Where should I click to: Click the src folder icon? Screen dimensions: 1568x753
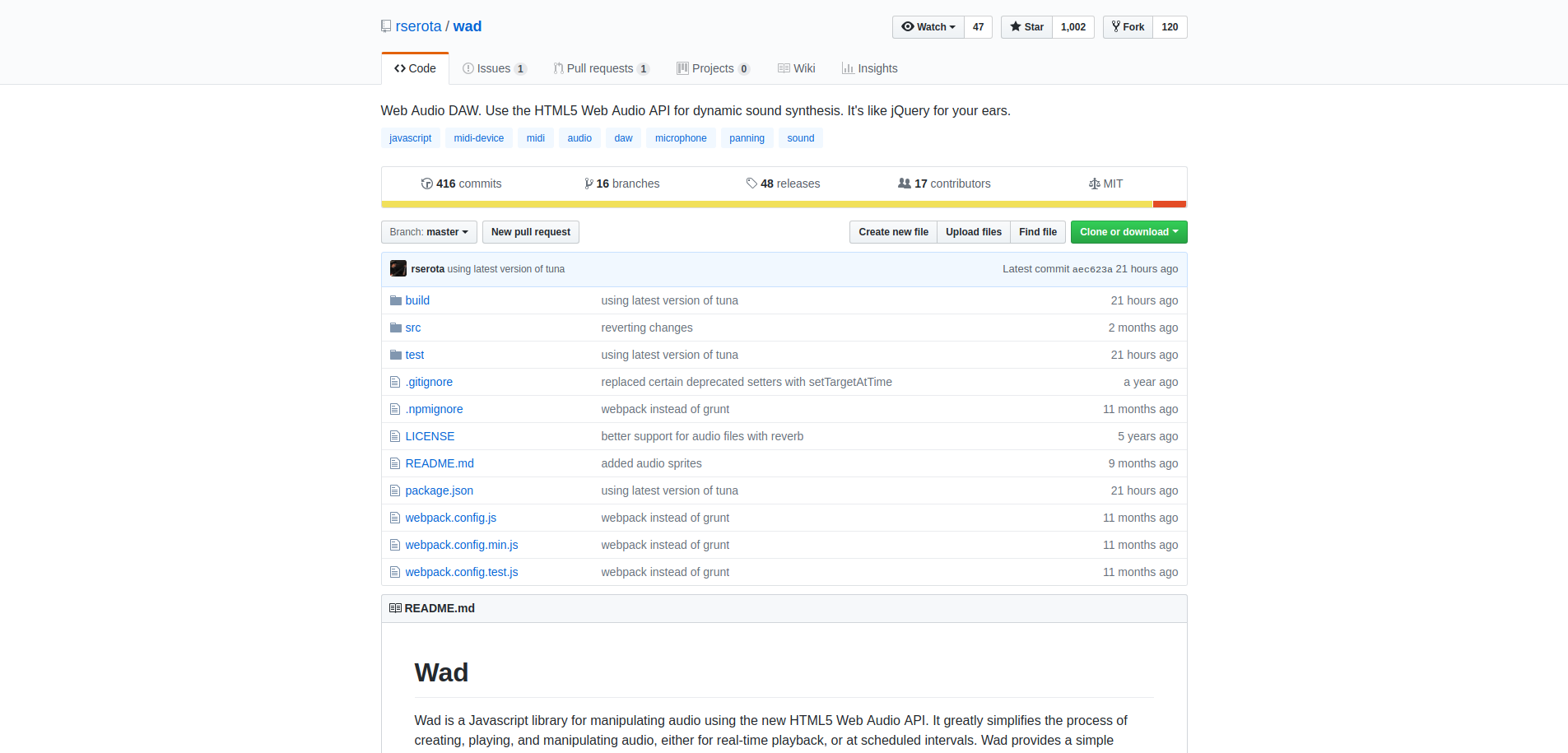(x=395, y=328)
